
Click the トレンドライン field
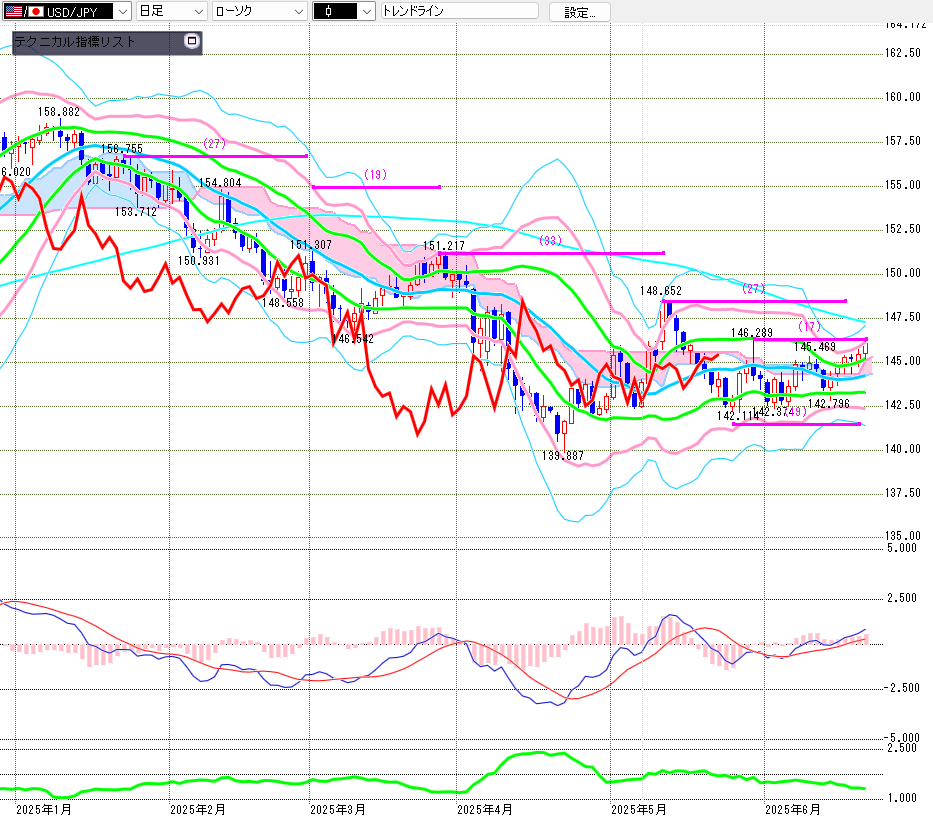(459, 11)
